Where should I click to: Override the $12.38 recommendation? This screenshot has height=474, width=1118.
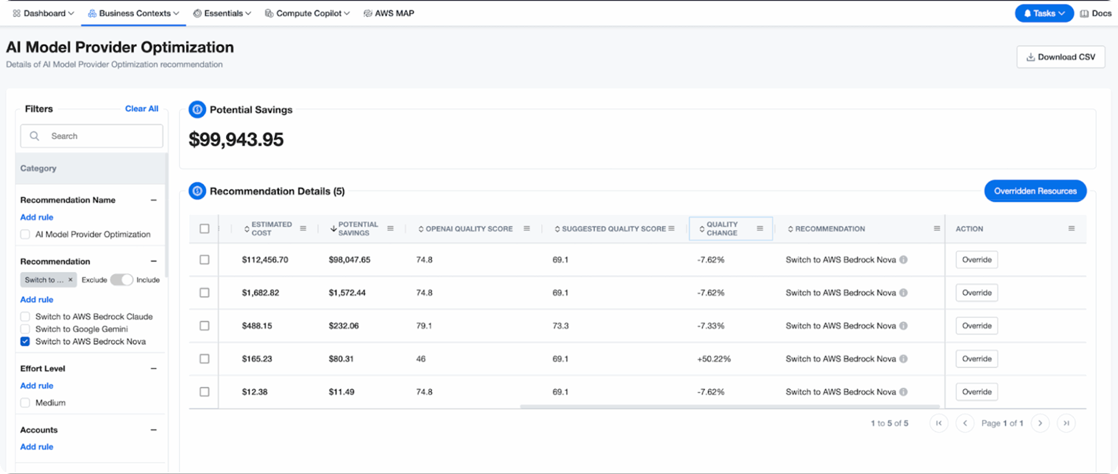(977, 391)
